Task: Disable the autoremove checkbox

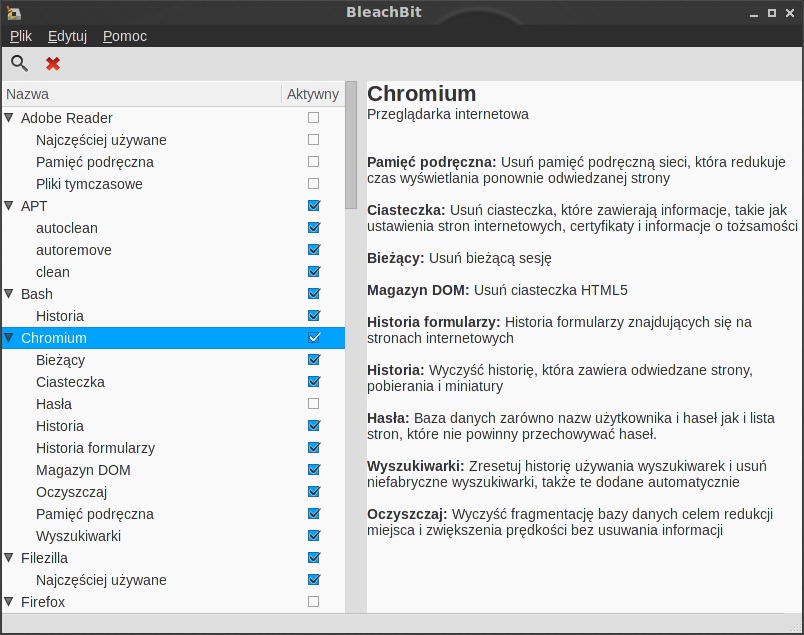Action: tap(313, 250)
